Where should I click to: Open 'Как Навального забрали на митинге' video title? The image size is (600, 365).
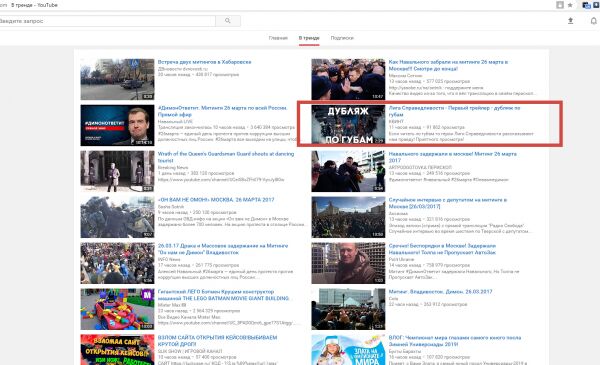(448, 65)
